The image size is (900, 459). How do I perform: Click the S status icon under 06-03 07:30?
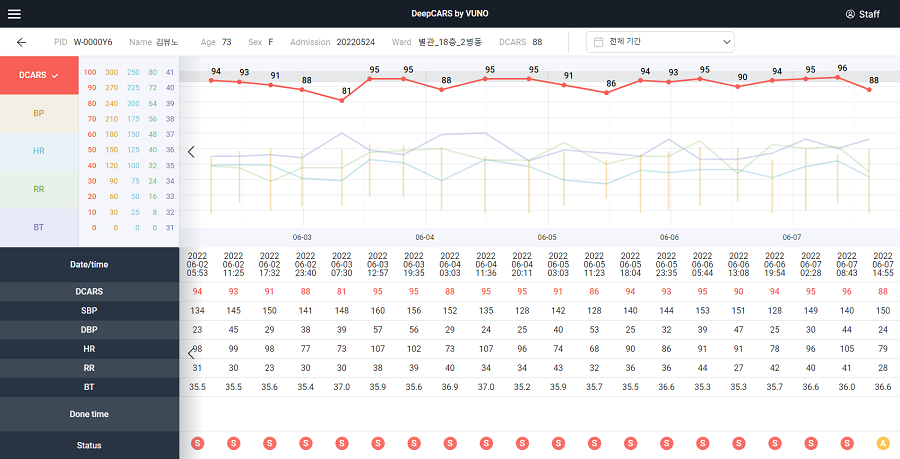341,443
